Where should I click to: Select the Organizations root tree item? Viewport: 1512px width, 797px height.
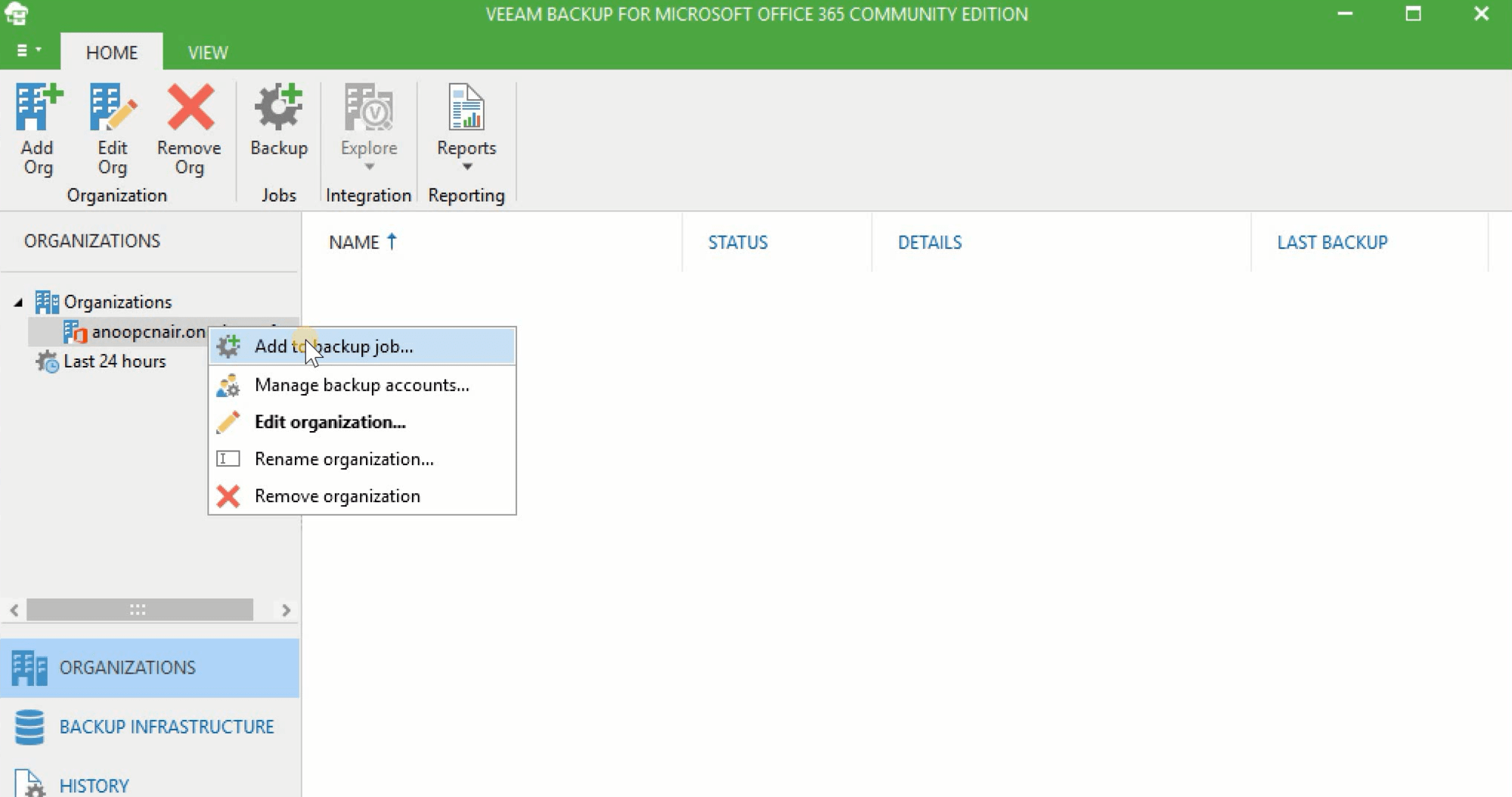coord(118,302)
